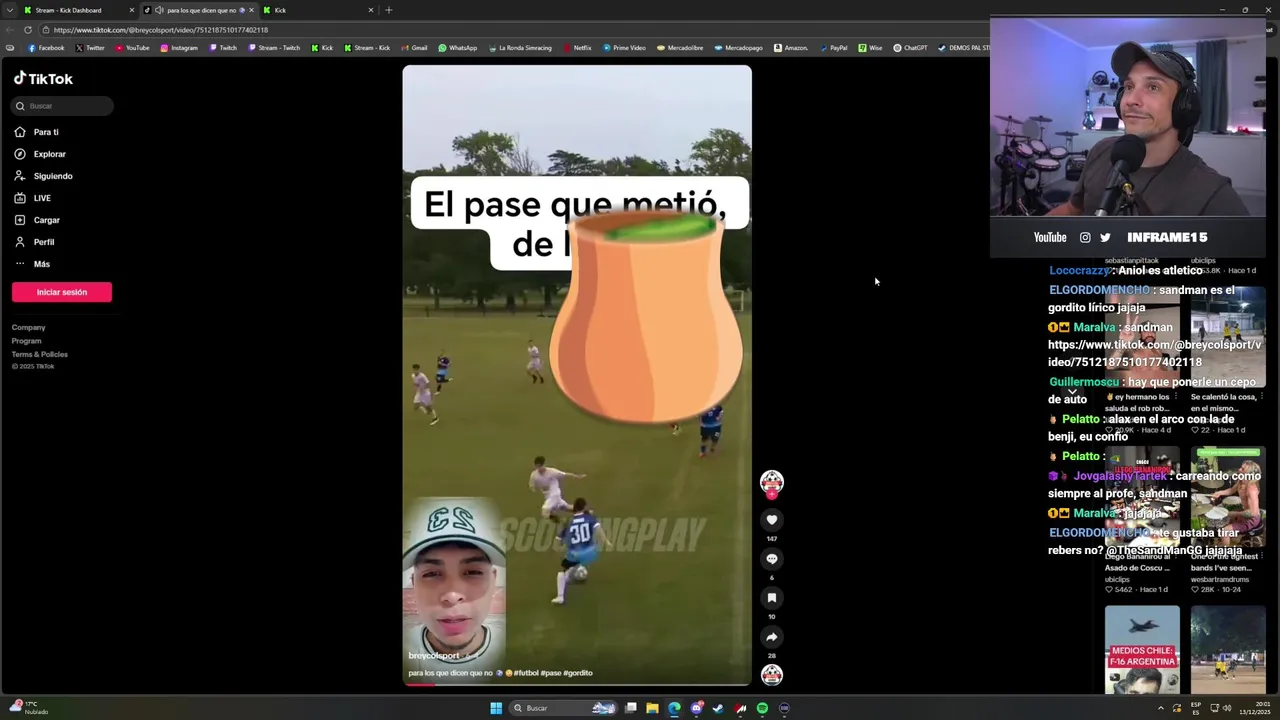The height and width of the screenshot is (720, 1280).
Task: Open the tab search dropdown arrow
Action: 10,10
